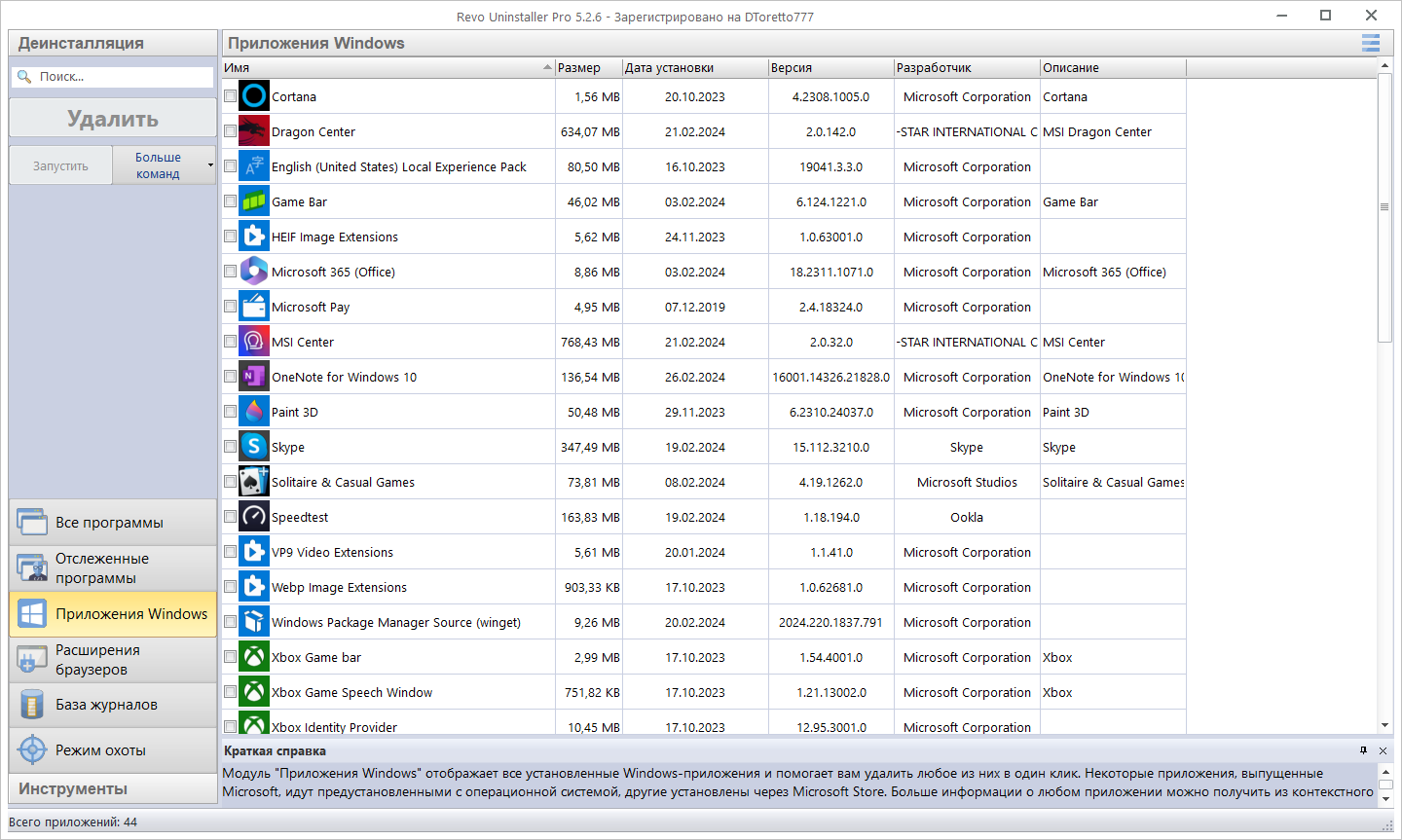
Task: Click the Windows Package Manager Source icon
Action: pos(254,622)
